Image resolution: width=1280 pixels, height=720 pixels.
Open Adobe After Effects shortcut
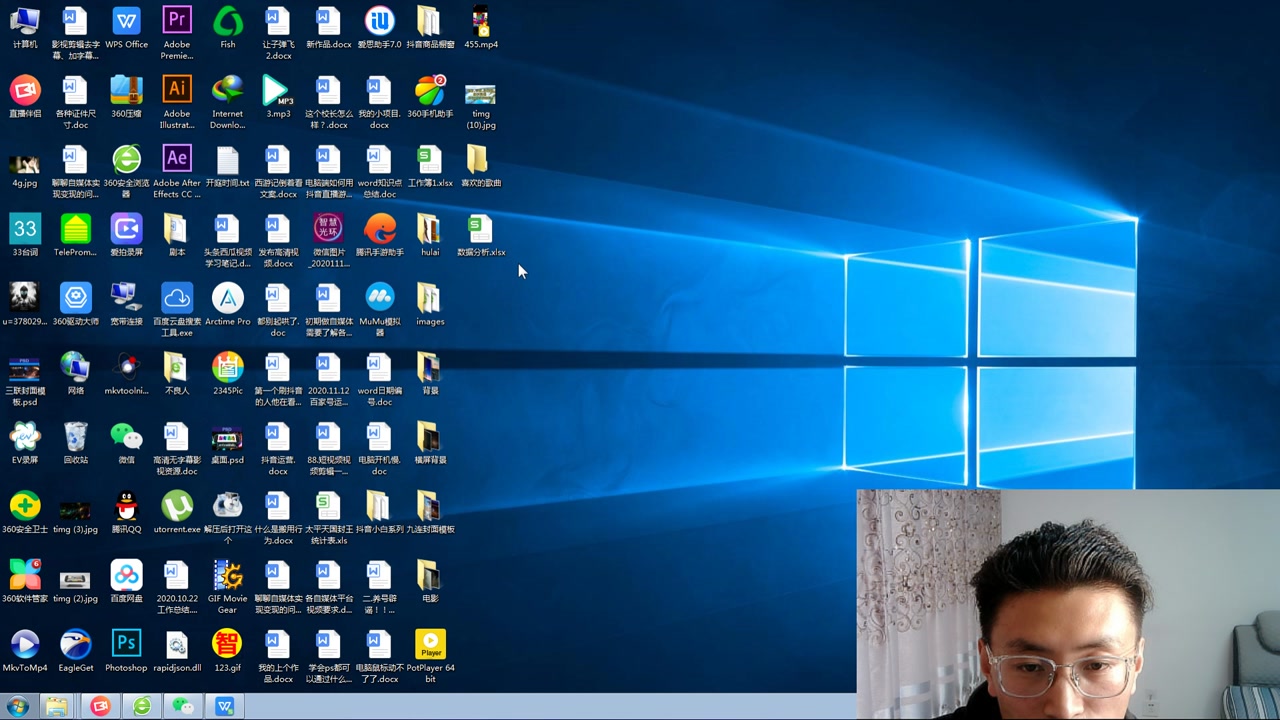(177, 171)
